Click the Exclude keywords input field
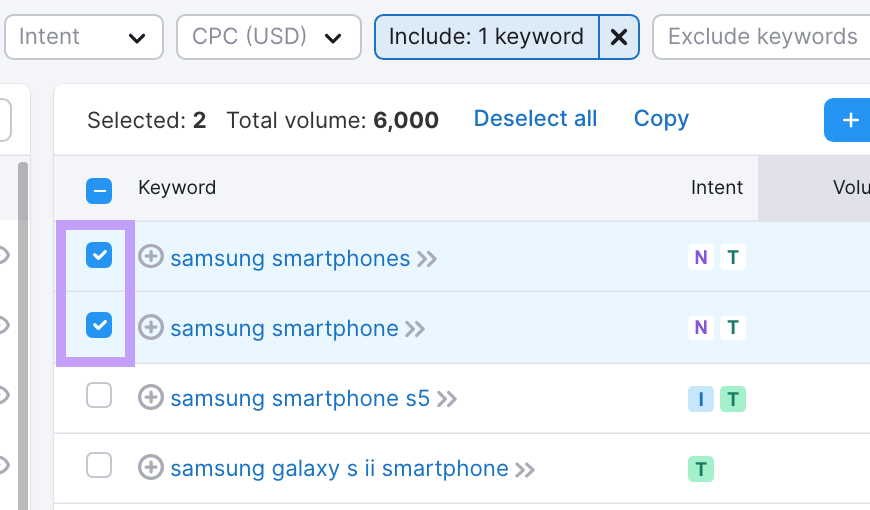The height and width of the screenshot is (510, 870). [762, 38]
